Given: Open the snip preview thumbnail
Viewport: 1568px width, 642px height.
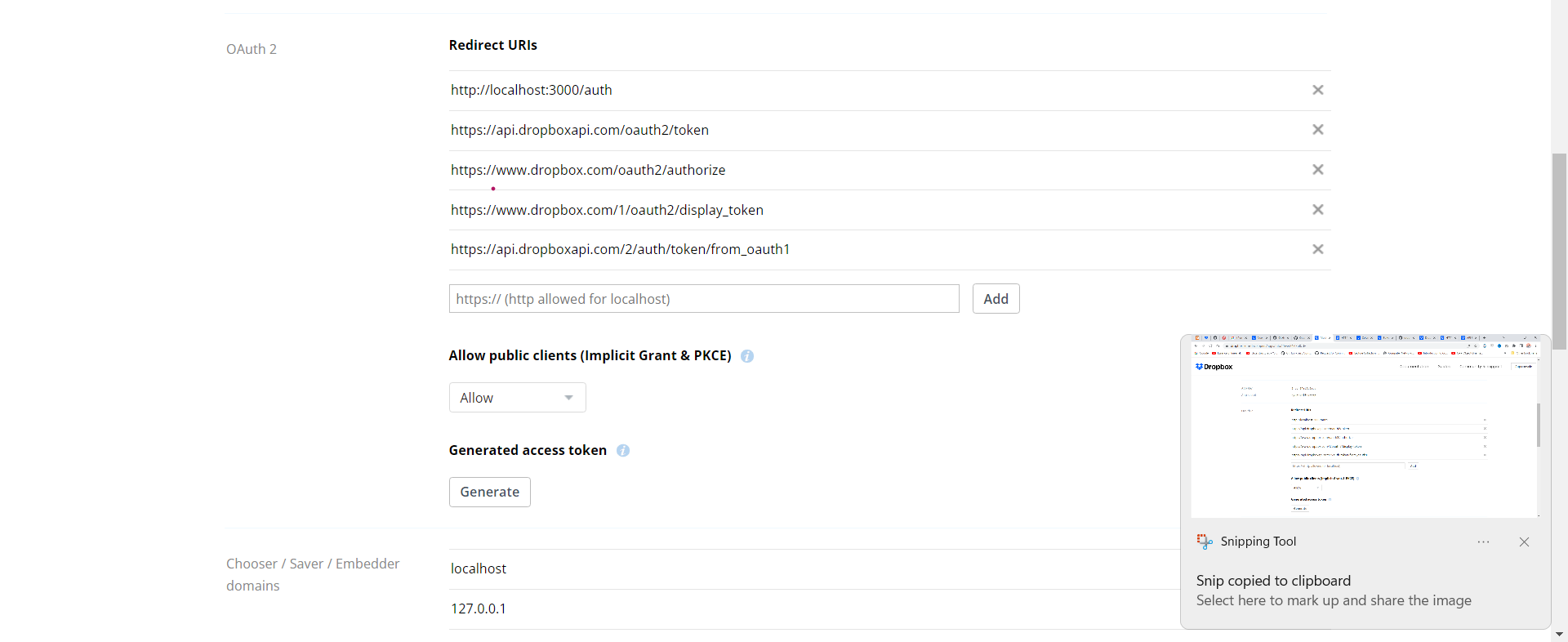Looking at the screenshot, I should click(x=1365, y=427).
